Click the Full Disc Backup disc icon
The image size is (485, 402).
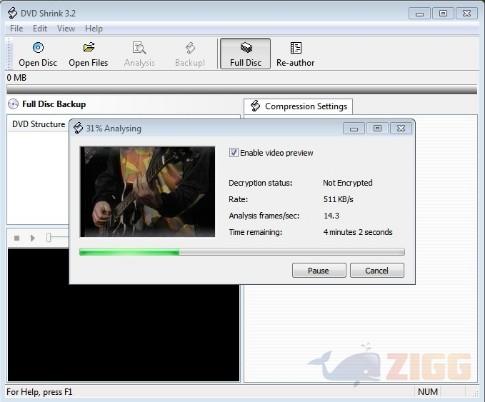coord(13,104)
